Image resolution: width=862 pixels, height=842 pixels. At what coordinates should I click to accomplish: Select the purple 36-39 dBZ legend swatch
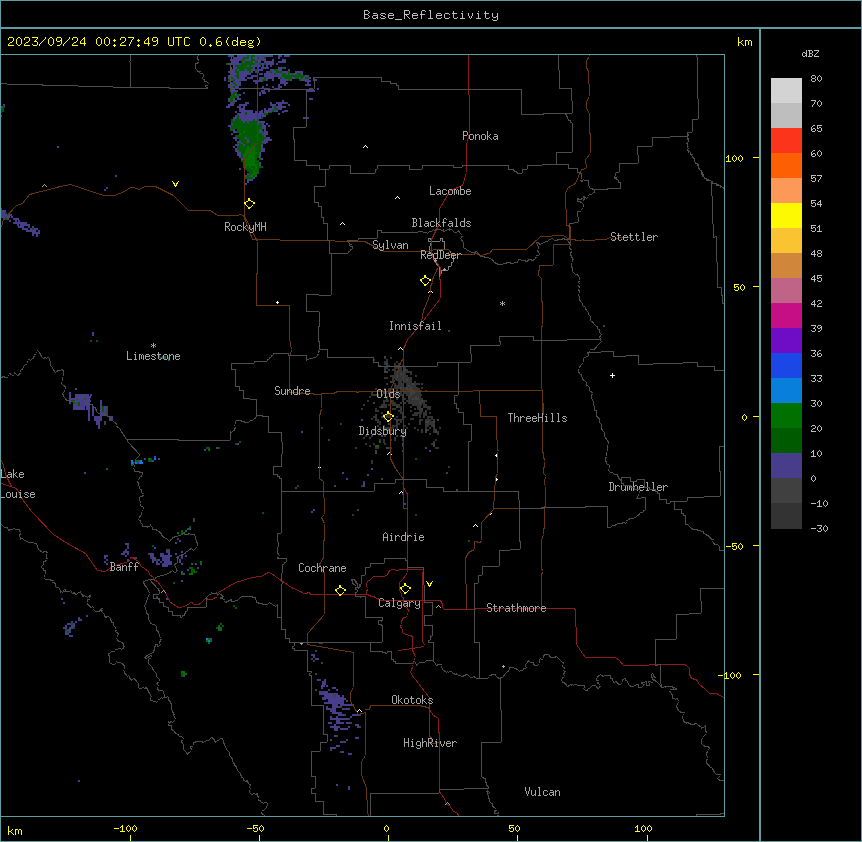786,341
